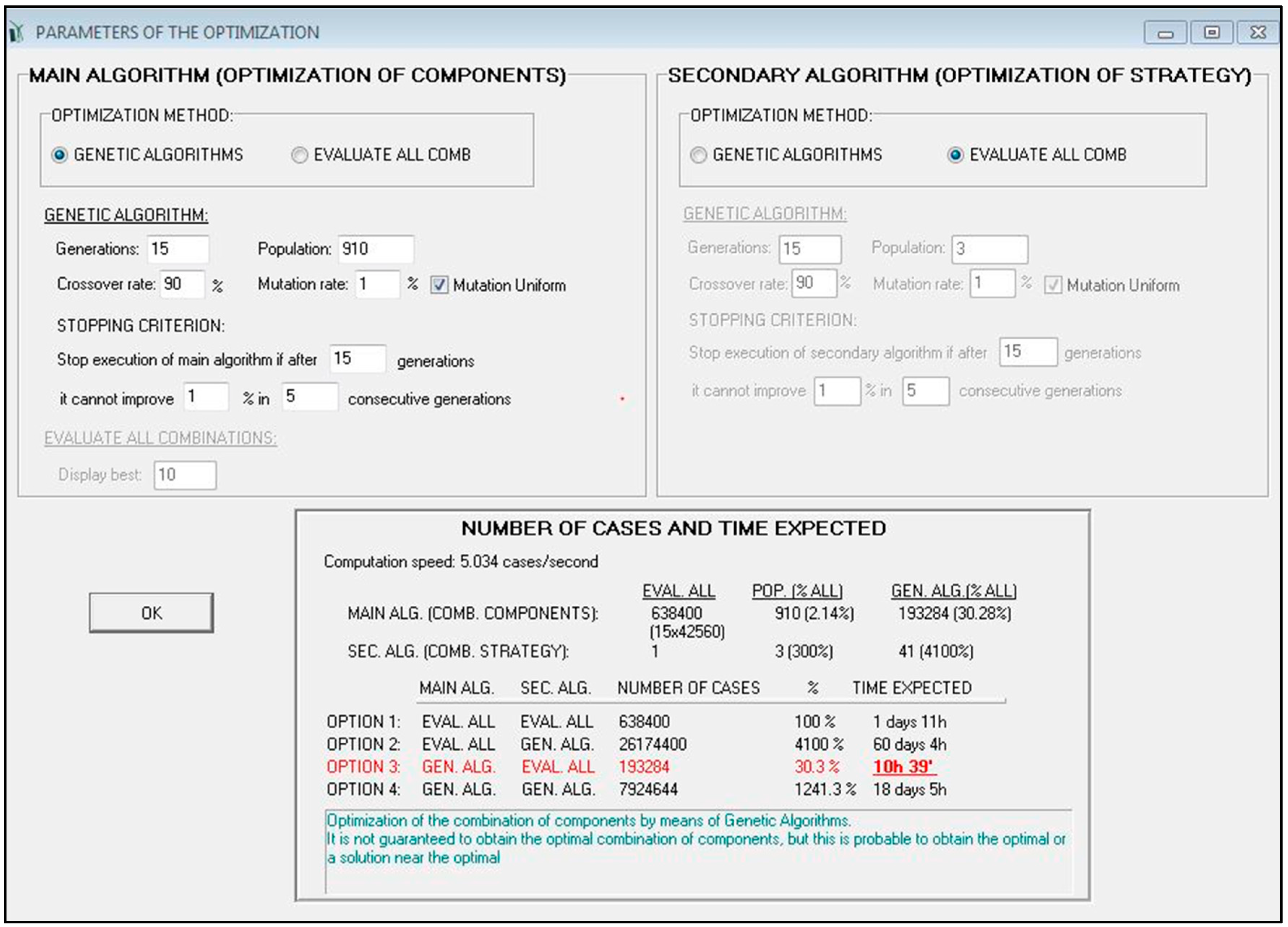Select Evaluate All Comb for secondary algorithm
The image size is (1288, 927).
coord(955,155)
